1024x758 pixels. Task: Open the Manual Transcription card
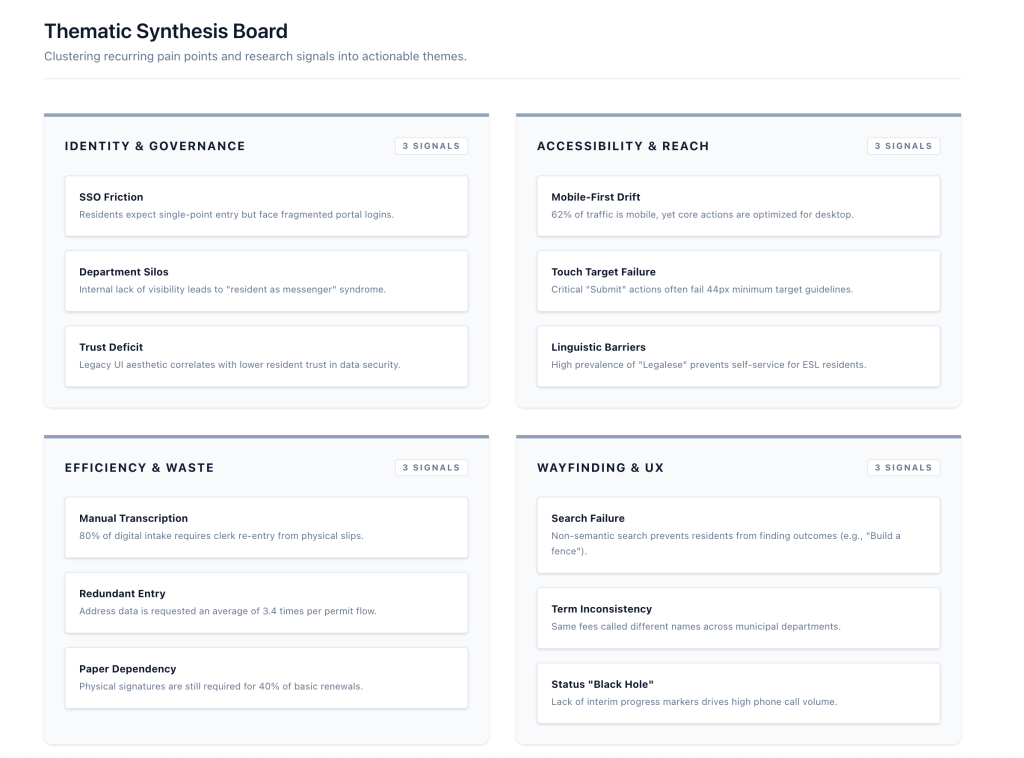pyautogui.click(x=266, y=527)
